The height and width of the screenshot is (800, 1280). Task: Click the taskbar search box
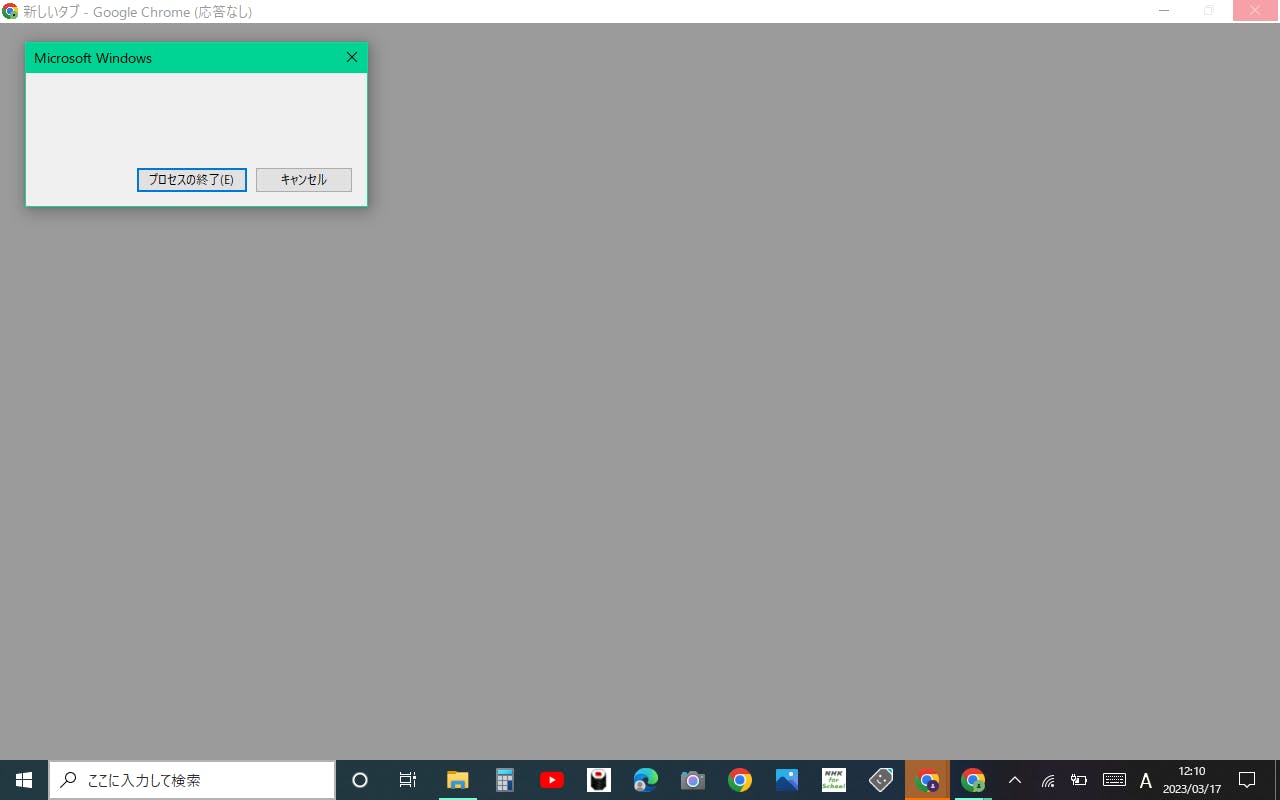(x=192, y=780)
